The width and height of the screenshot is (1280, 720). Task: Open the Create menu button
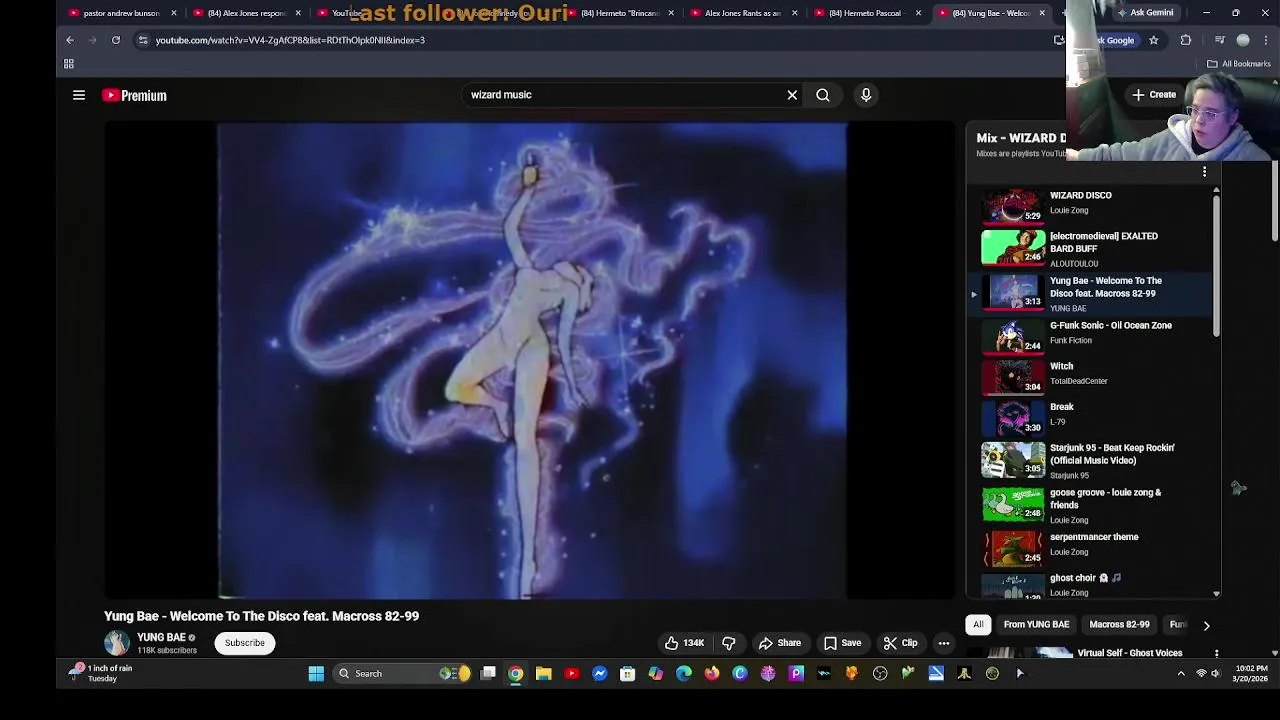[1153, 95]
